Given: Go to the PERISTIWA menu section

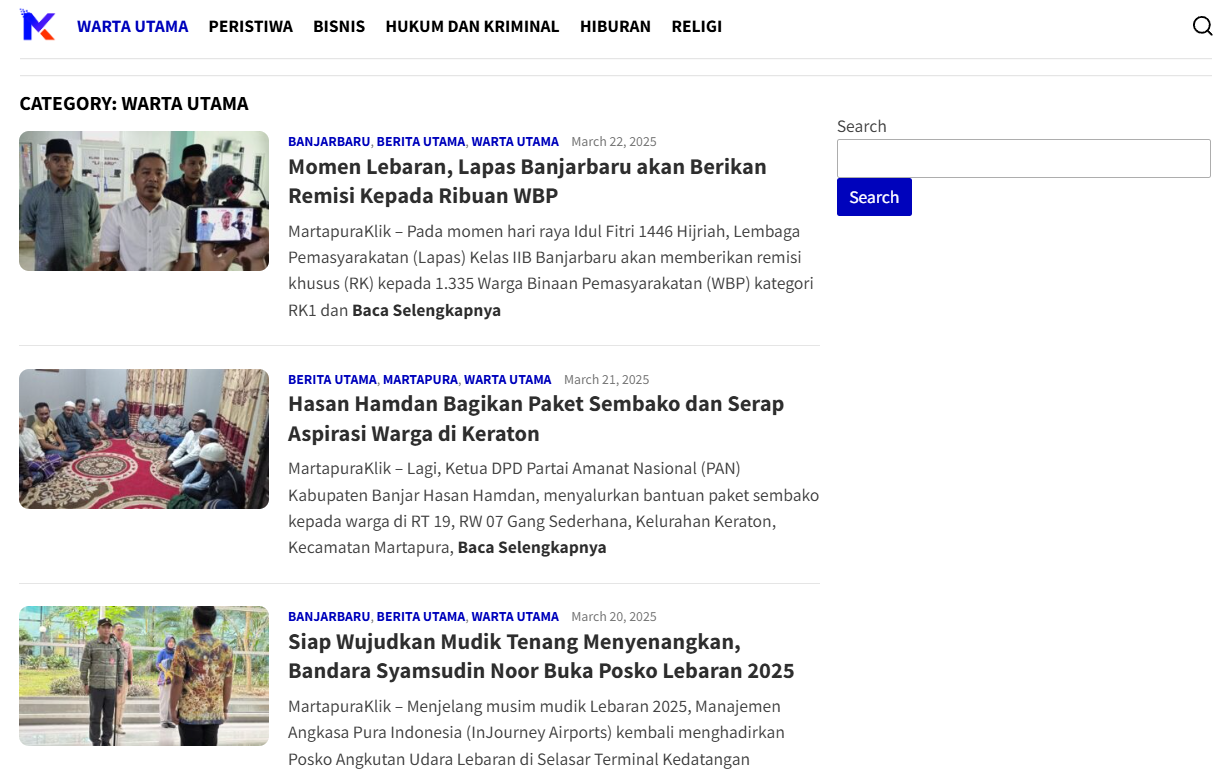Looking at the screenshot, I should [x=251, y=26].
